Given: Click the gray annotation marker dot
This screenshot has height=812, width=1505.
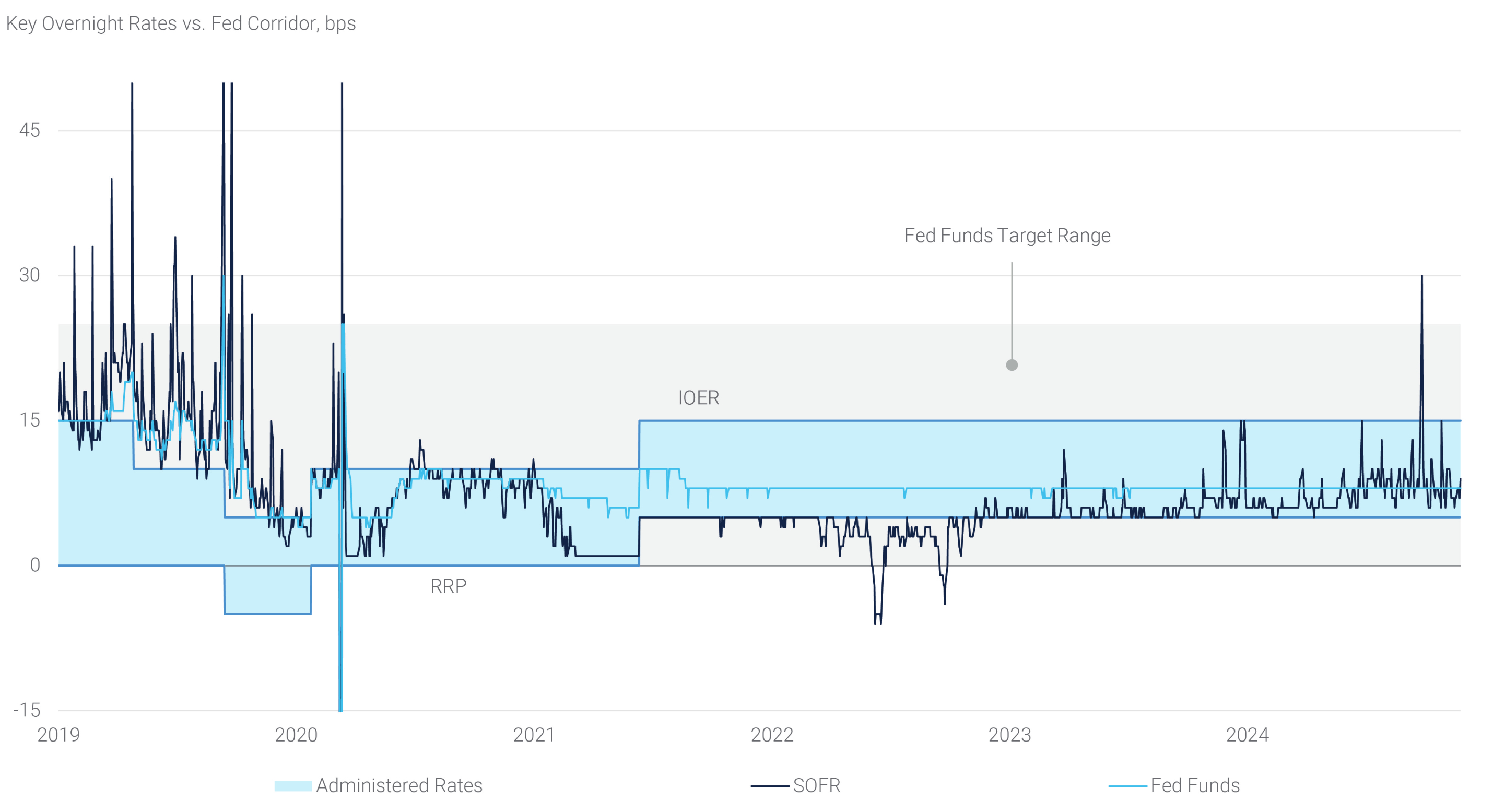Looking at the screenshot, I should click(1012, 365).
